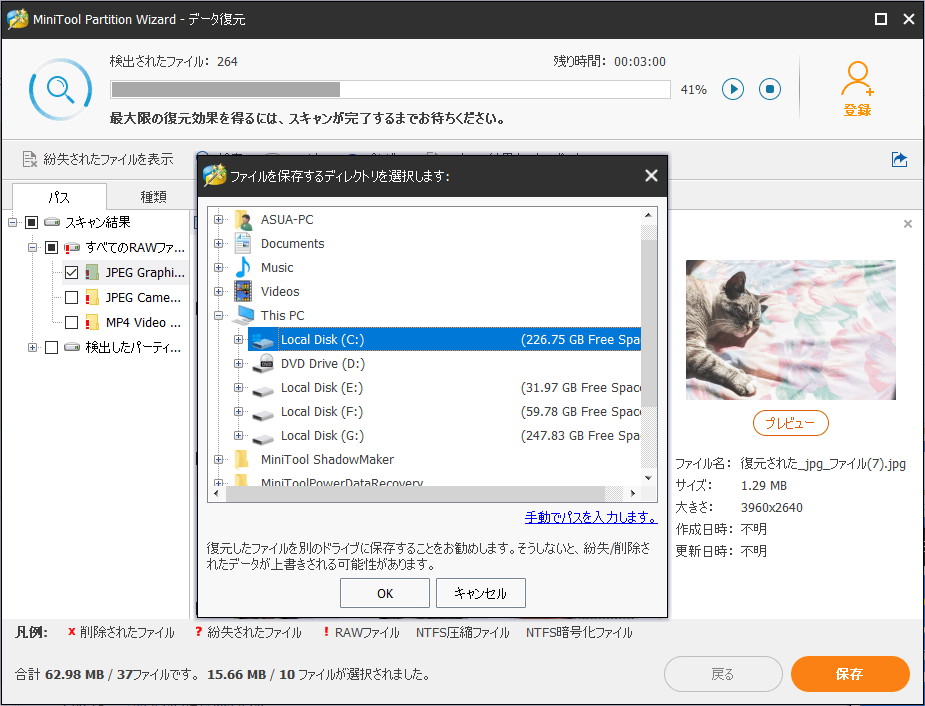The image size is (925, 706).
Task: Expand the Videos folder node
Action: click(x=218, y=291)
